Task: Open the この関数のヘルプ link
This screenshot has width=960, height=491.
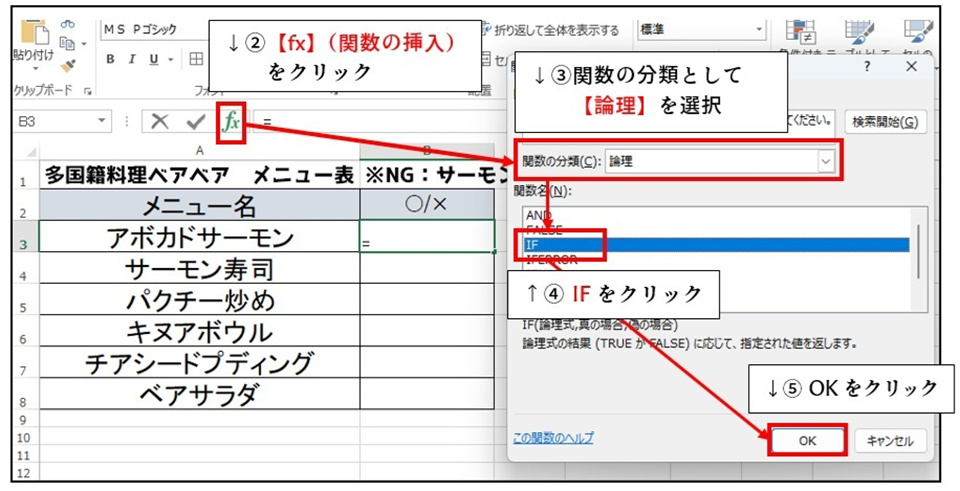Action: click(553, 438)
